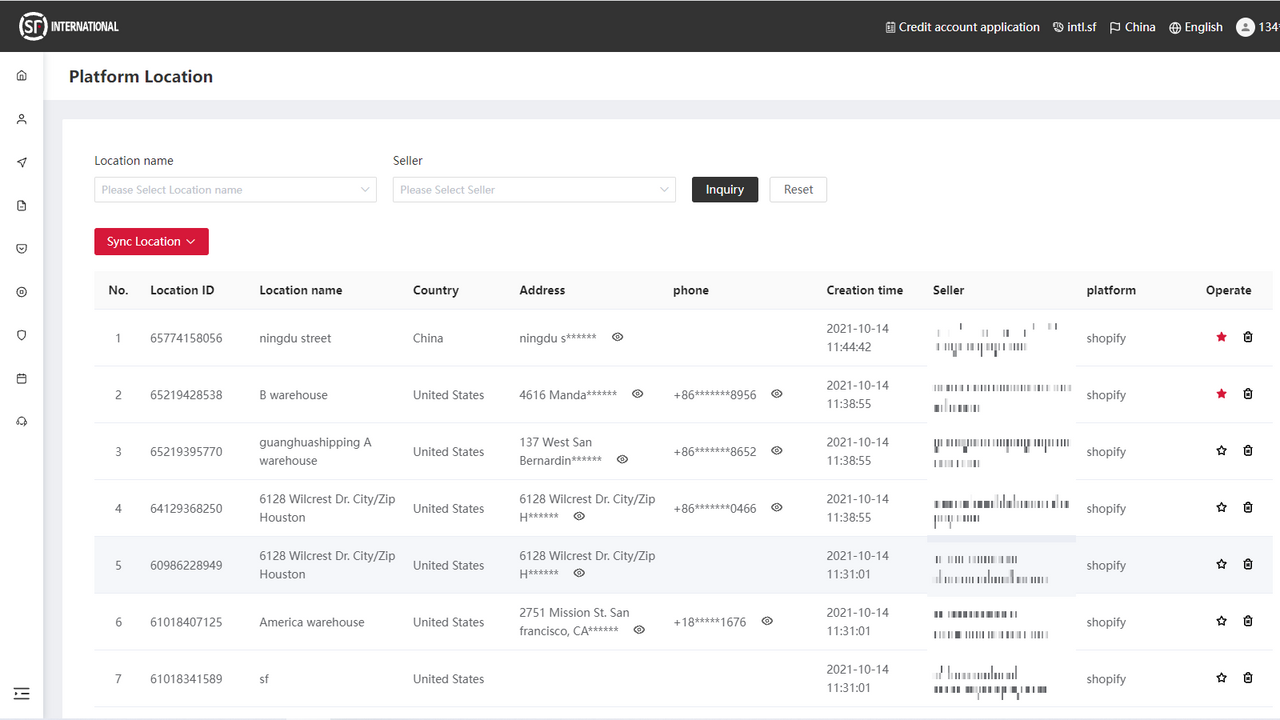This screenshot has width=1280, height=720.
Task: Click the Creation time column header
Action: (x=865, y=290)
